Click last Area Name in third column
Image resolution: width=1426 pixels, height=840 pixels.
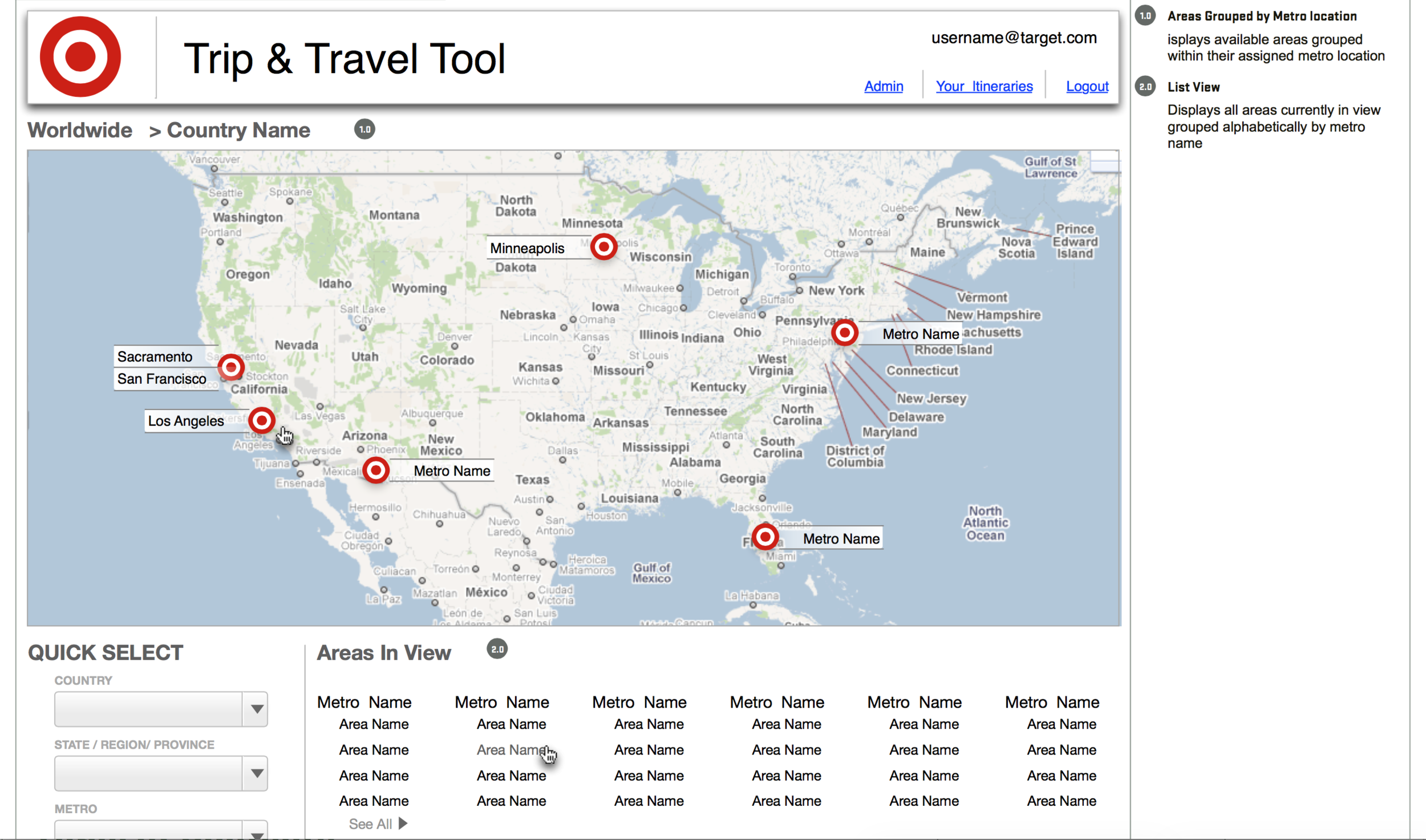tap(649, 801)
